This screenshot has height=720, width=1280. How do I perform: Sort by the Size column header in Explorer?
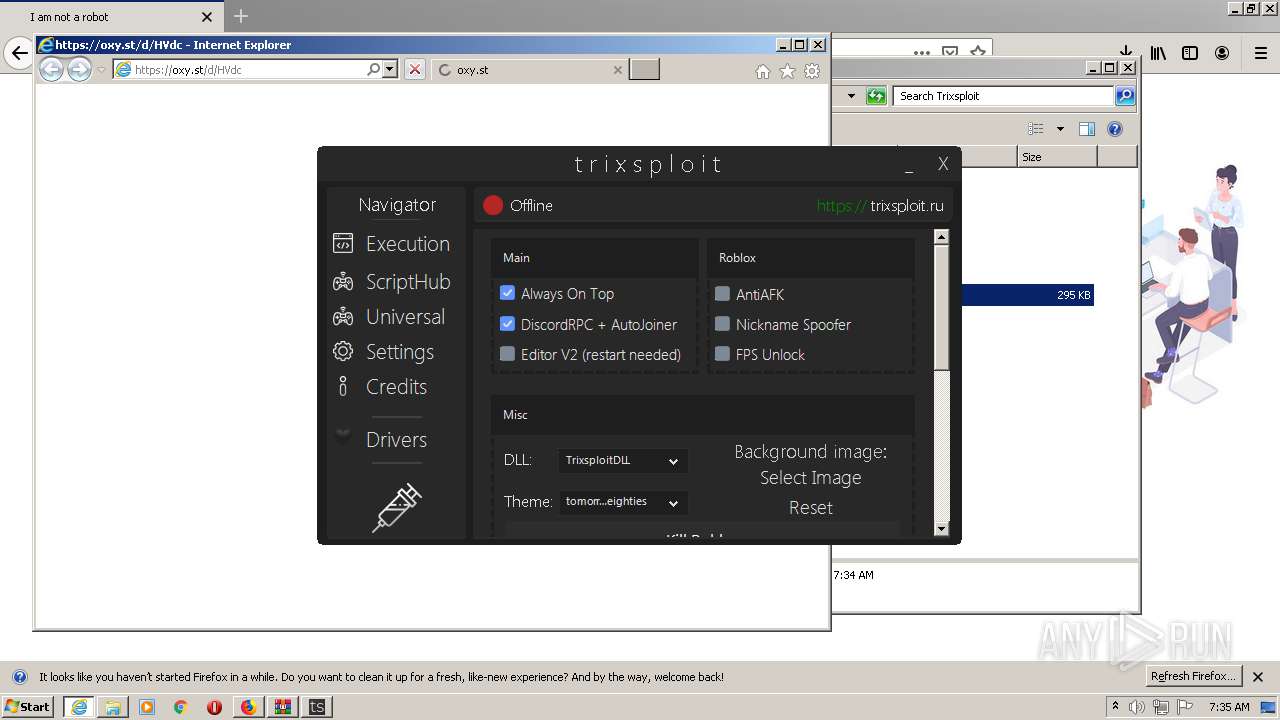click(1057, 157)
